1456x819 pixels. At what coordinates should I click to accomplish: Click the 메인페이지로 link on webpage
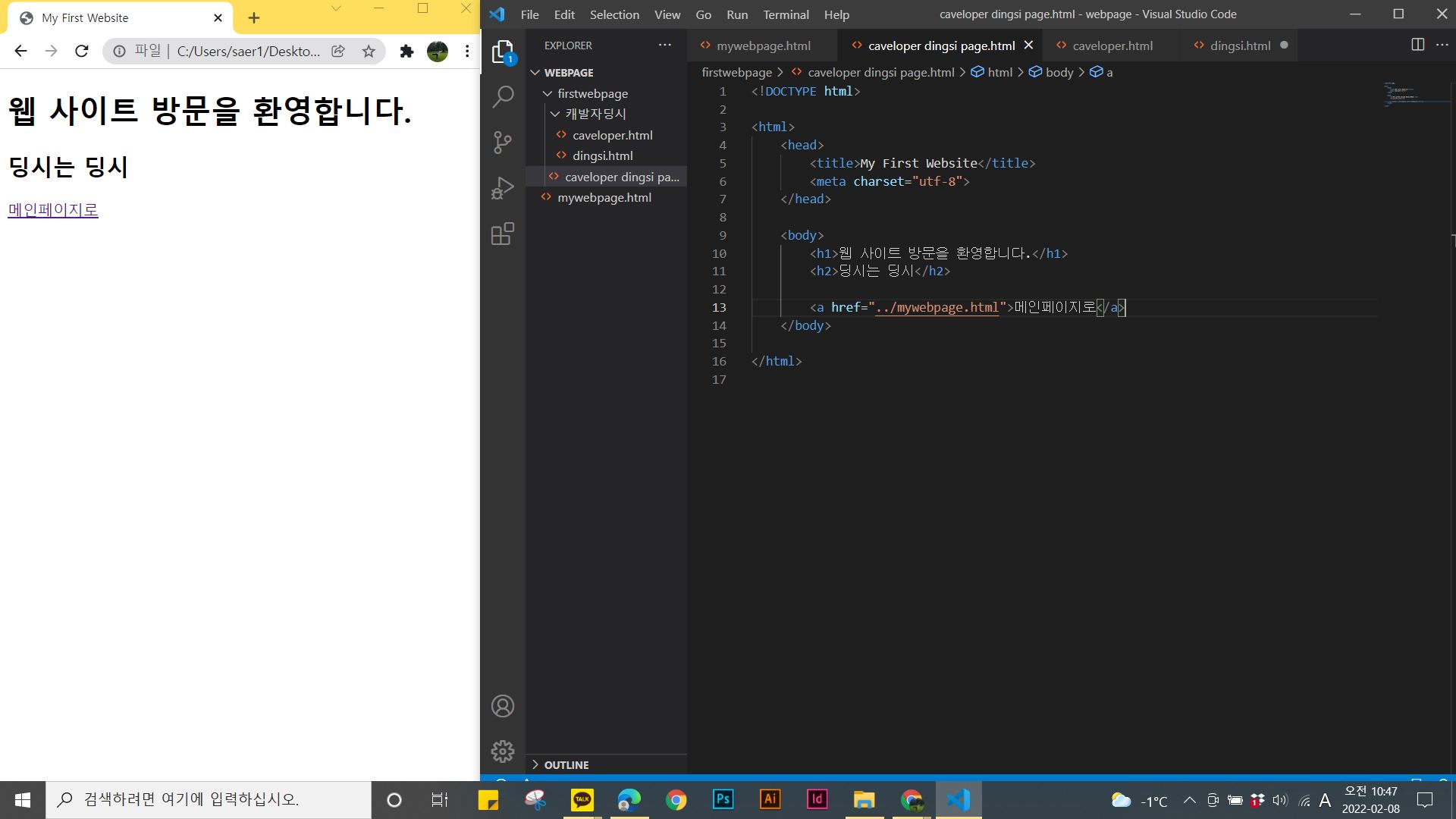click(x=53, y=210)
